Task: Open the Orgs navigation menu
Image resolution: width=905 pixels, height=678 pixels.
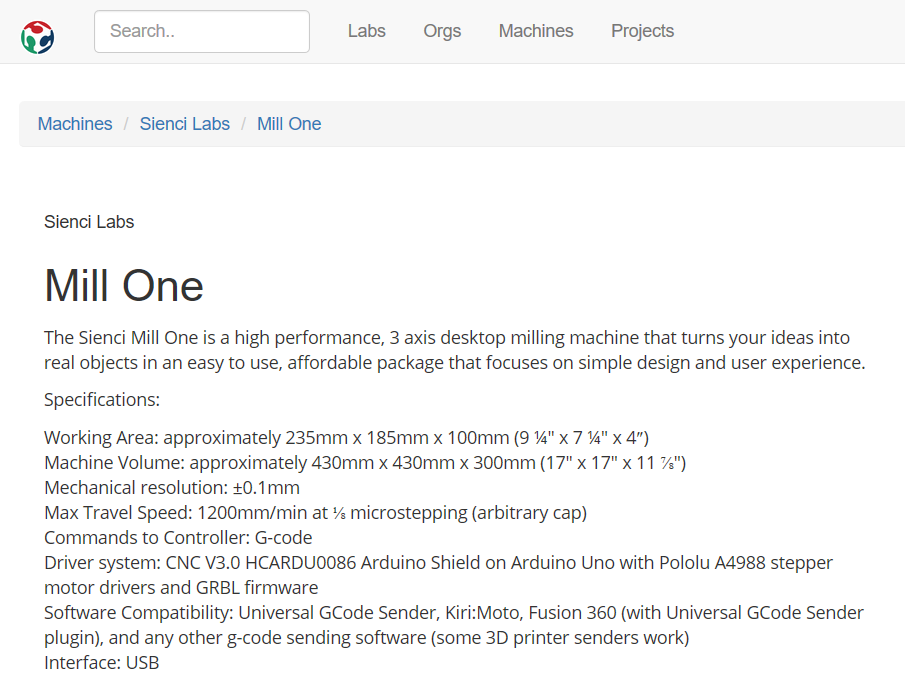Action: pyautogui.click(x=442, y=31)
